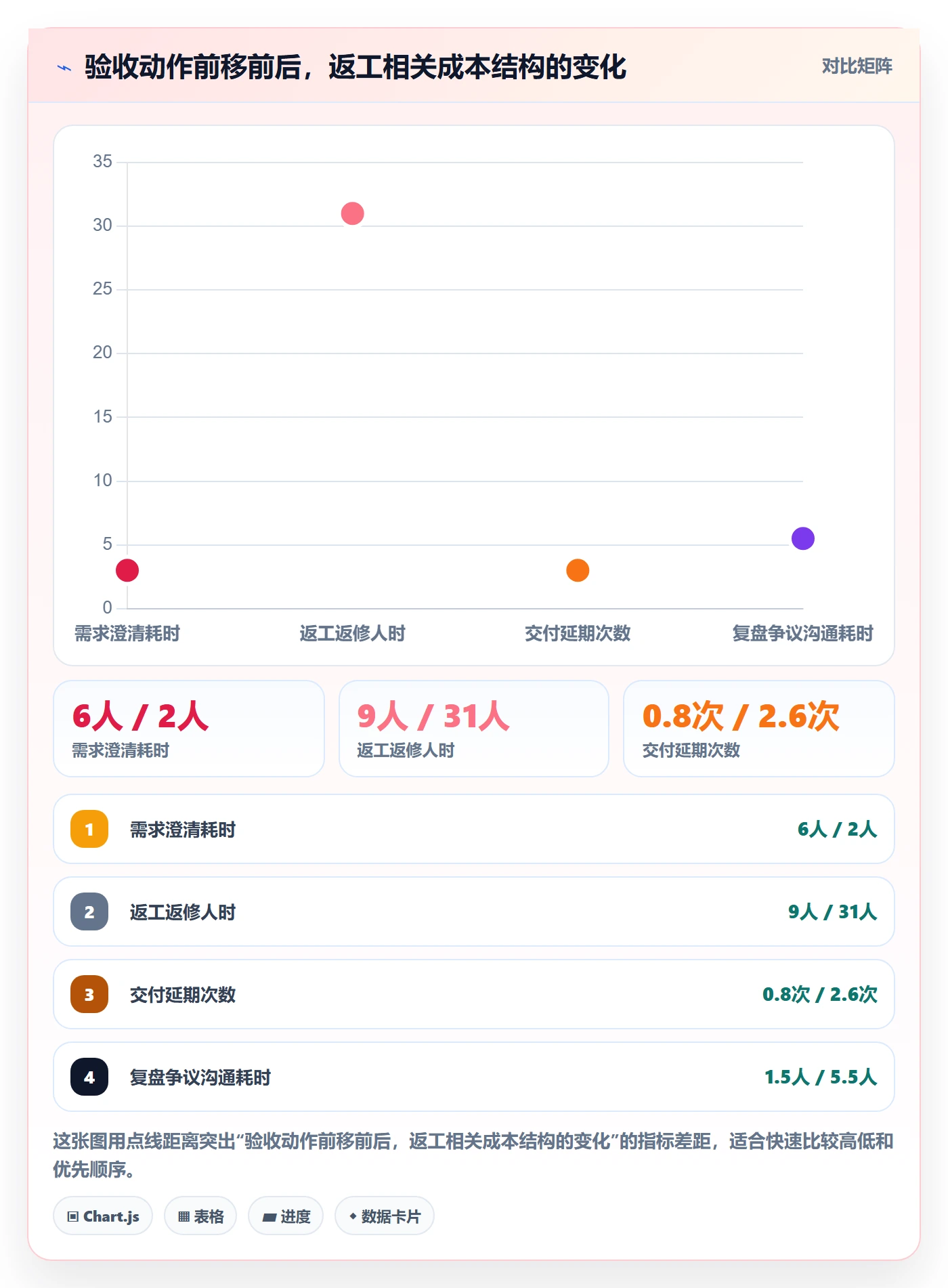Click the 进度 tag chip
Screen dimensions: 948x1288
coord(286,1216)
